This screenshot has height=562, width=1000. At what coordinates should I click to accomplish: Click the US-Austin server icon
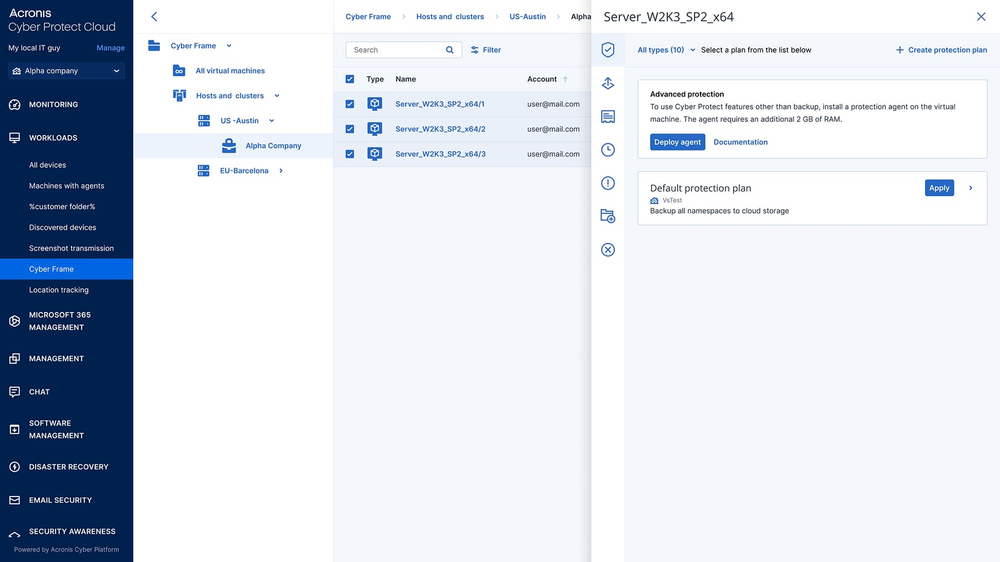point(204,121)
